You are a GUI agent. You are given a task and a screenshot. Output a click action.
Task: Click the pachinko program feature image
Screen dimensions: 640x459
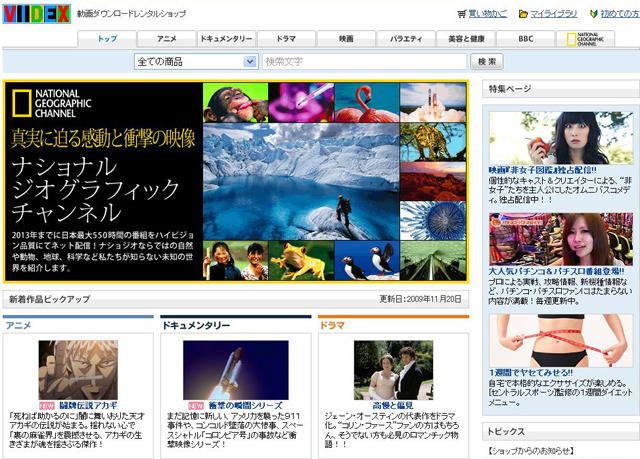pyautogui.click(x=561, y=239)
